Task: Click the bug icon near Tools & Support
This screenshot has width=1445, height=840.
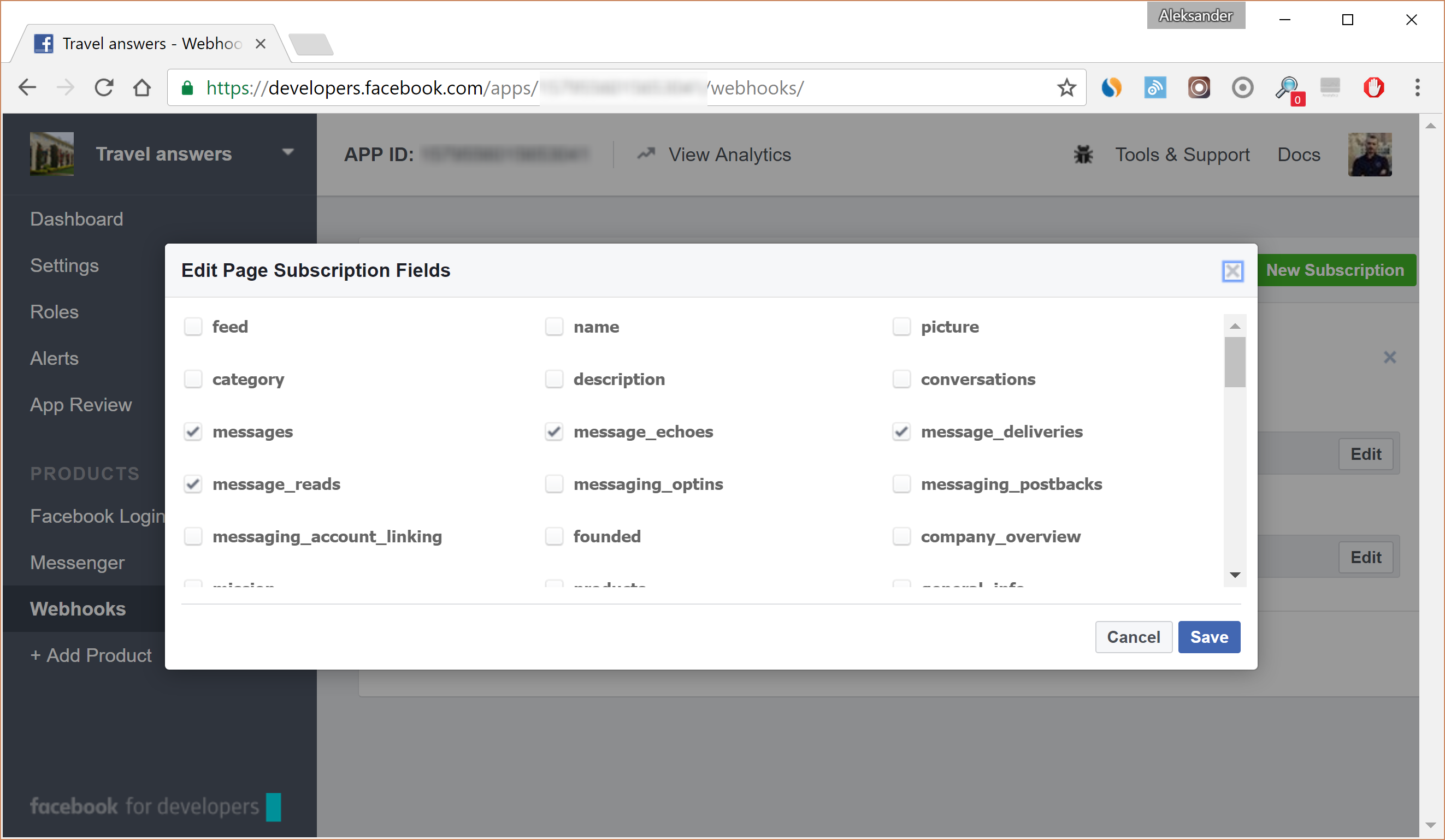Action: (x=1083, y=154)
